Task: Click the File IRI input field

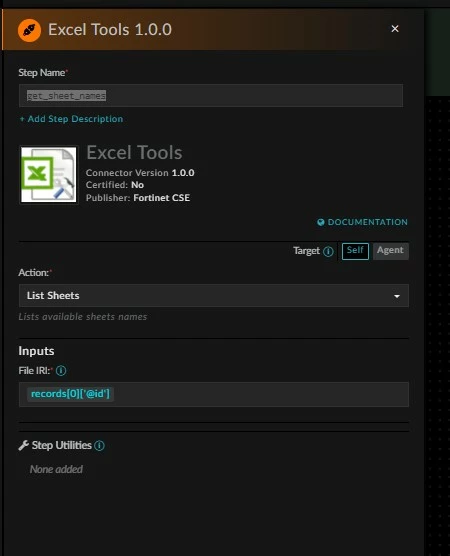Action: click(213, 394)
